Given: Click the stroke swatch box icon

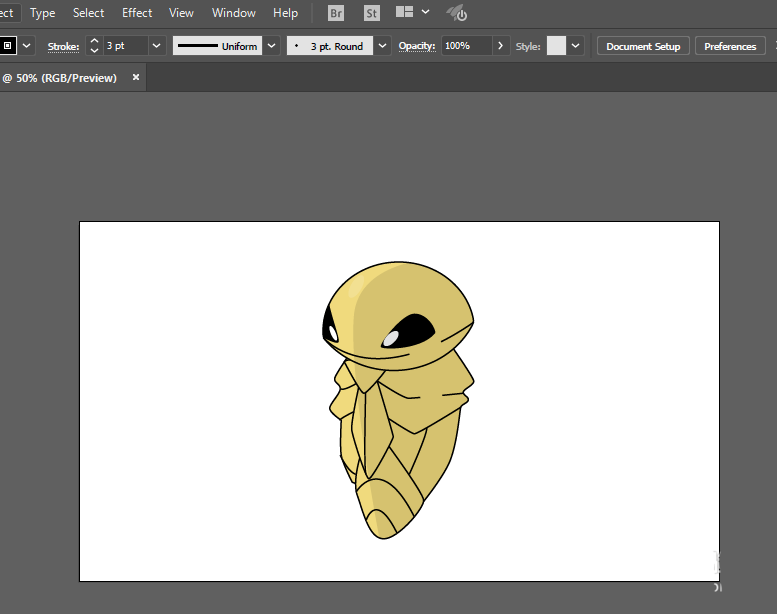Looking at the screenshot, I should click(7, 46).
